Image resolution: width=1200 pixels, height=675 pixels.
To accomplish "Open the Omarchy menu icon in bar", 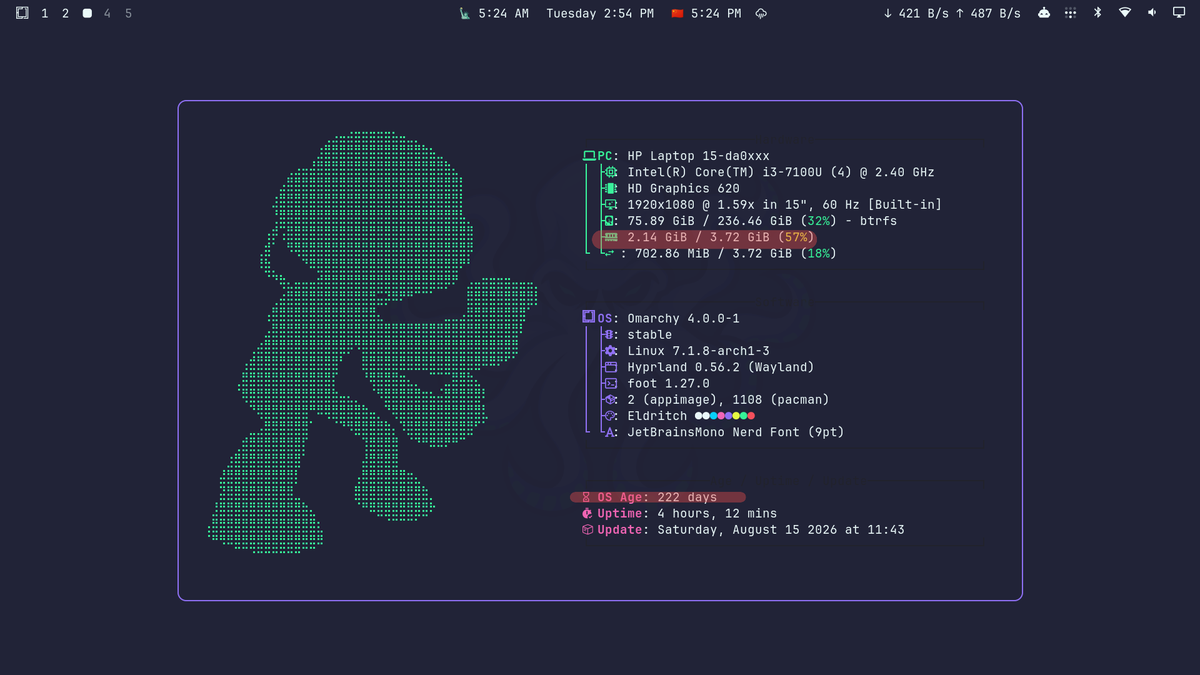I will 22,13.
